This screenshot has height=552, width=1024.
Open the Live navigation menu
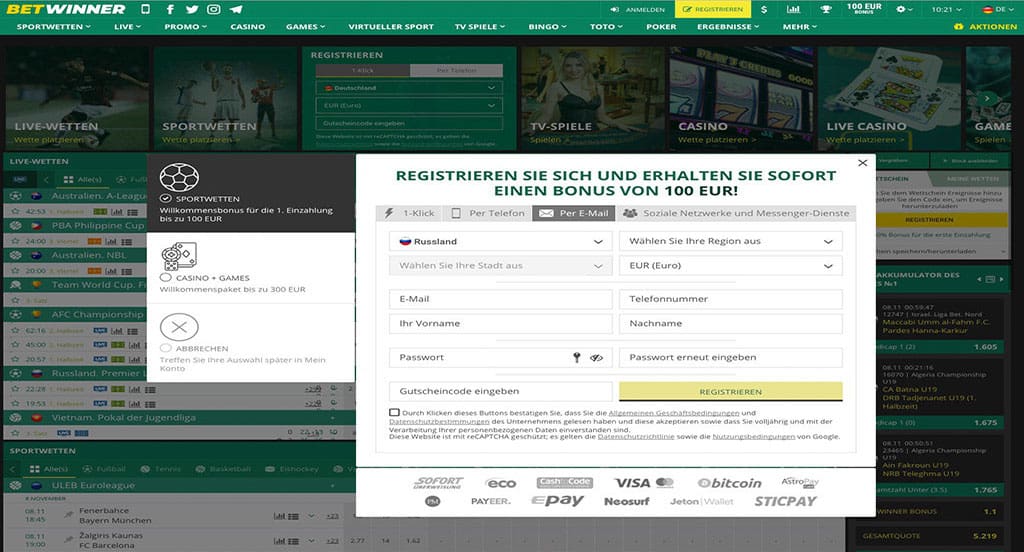coord(127,27)
